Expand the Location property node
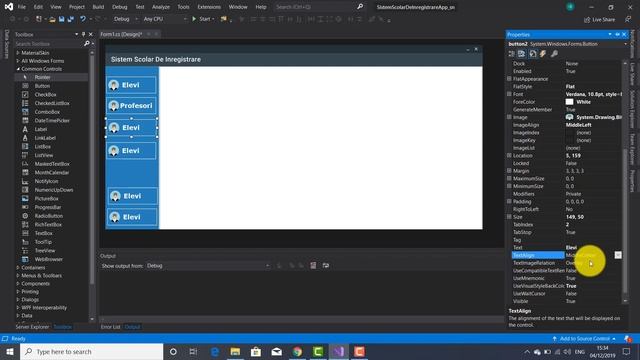The height and width of the screenshot is (360, 640). coord(509,156)
